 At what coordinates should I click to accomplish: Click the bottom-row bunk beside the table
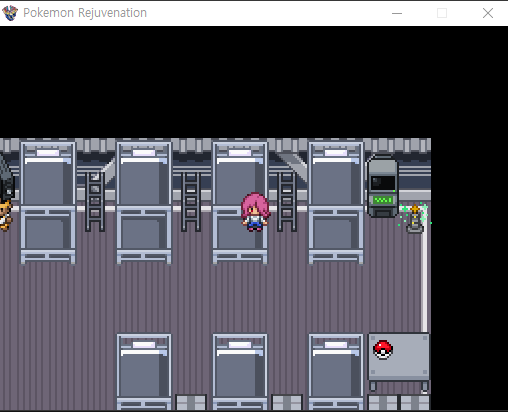(x=336, y=372)
